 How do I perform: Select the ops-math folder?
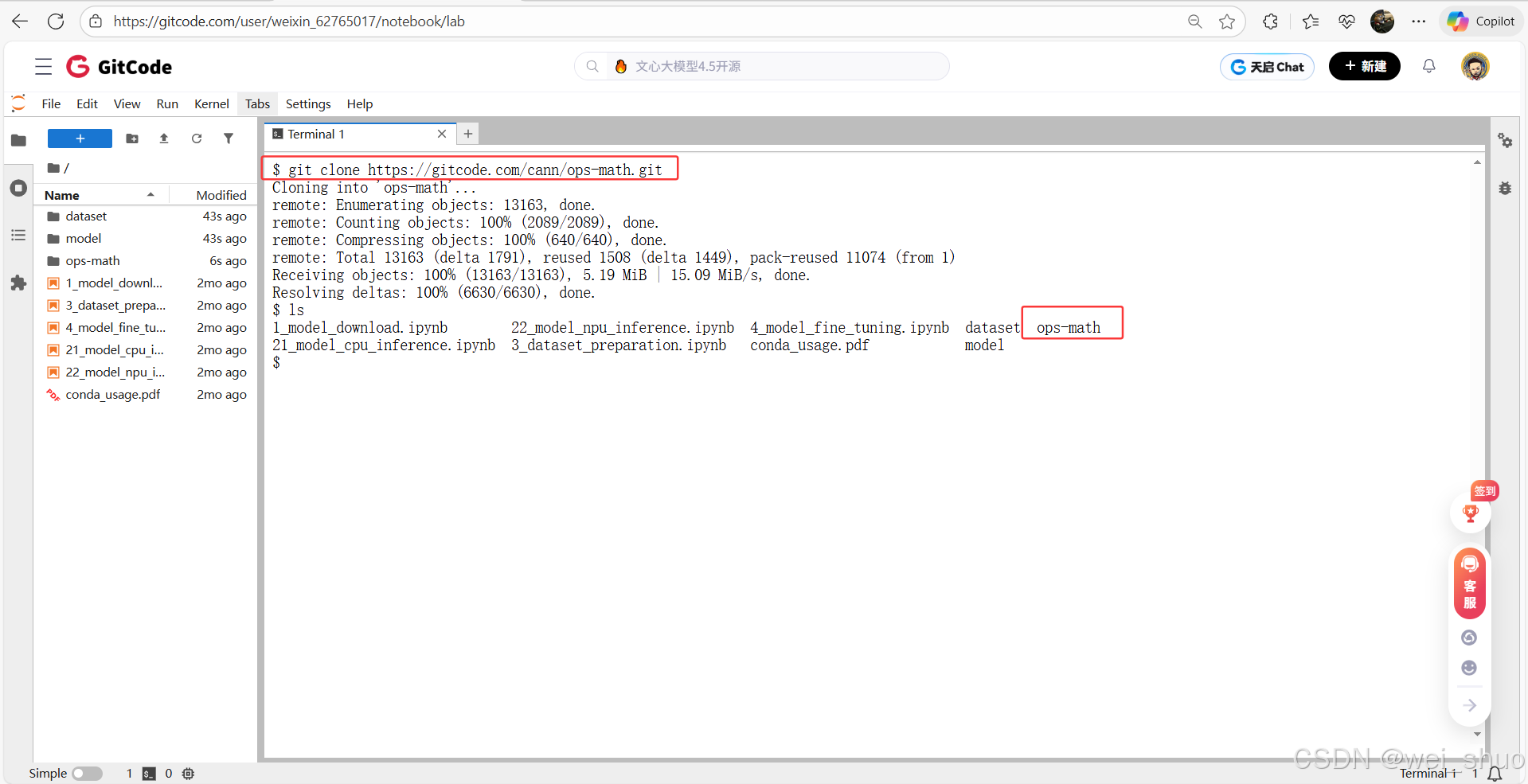coord(147,261)
